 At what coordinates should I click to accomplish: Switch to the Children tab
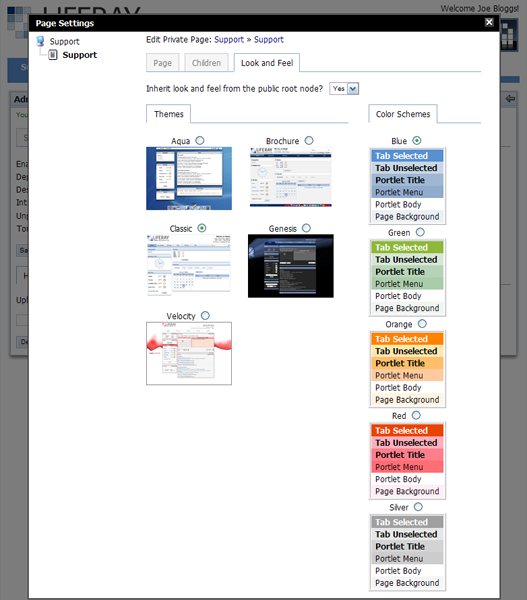(x=206, y=63)
